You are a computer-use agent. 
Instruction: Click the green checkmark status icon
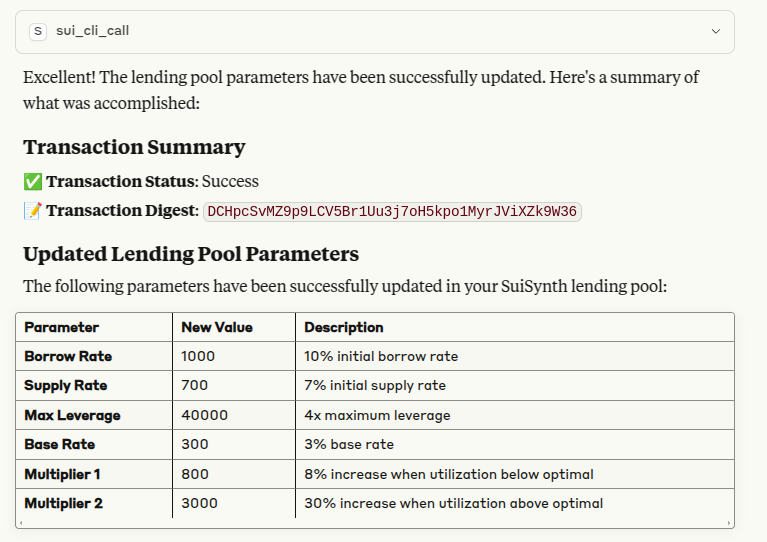click(x=32, y=181)
